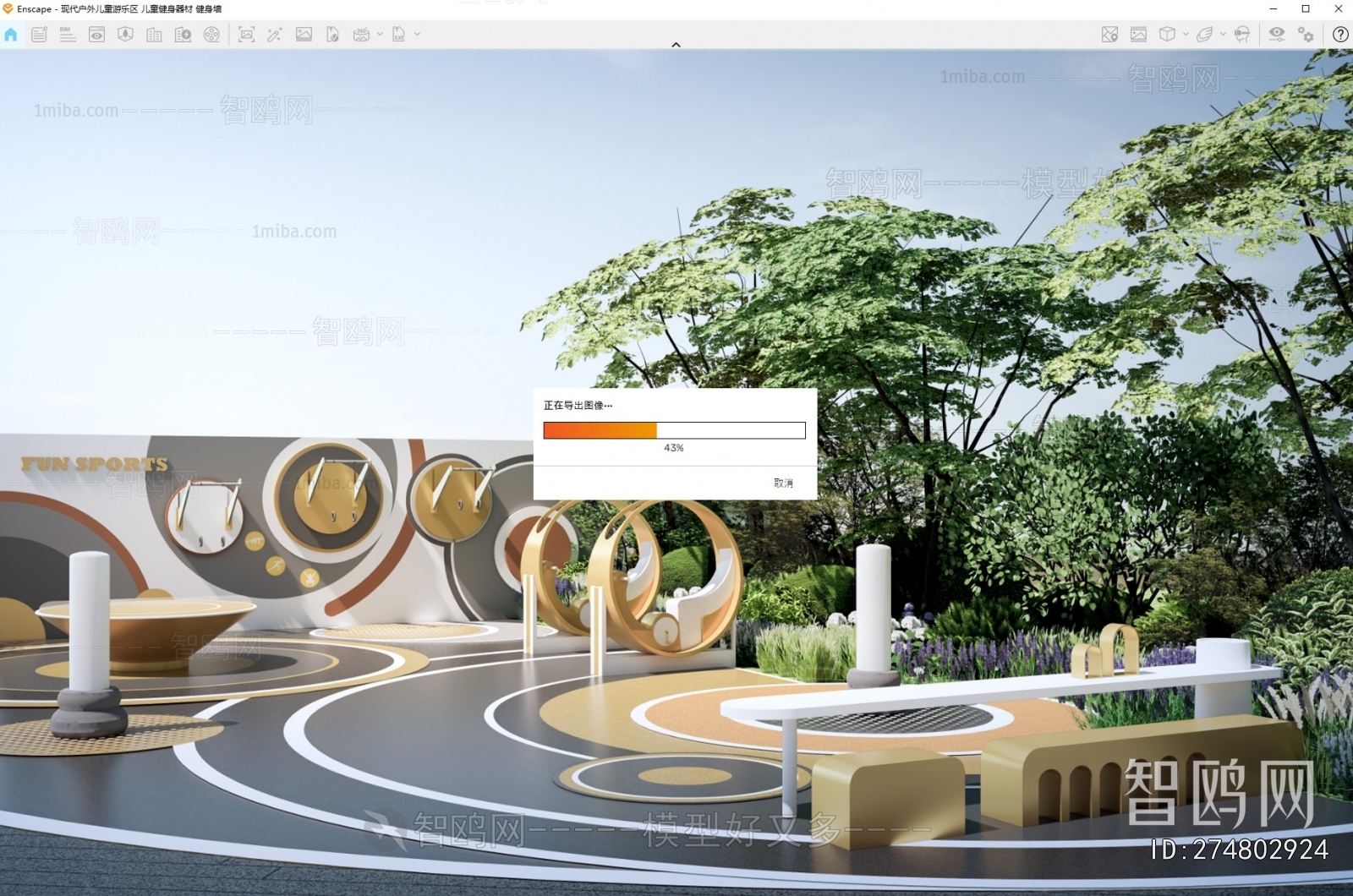Open the dropdown arrow beside the cube icon
Viewport: 1353px width, 896px height.
[x=1186, y=35]
